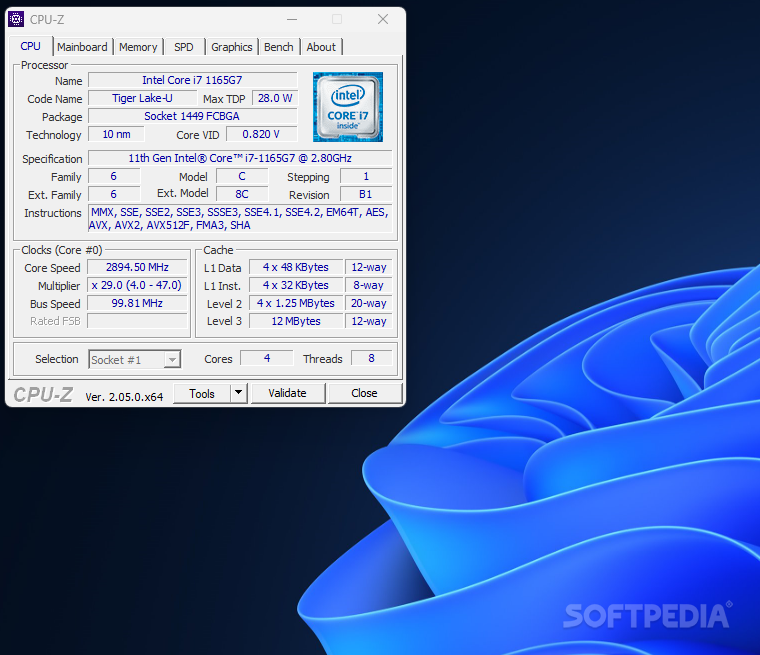Open the SPD tab
760x655 pixels.
[184, 47]
